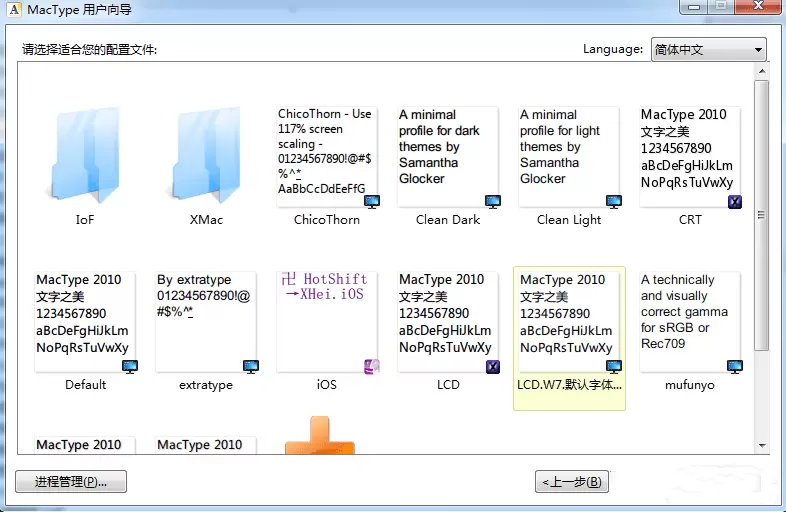Click the iOS label text

(327, 385)
